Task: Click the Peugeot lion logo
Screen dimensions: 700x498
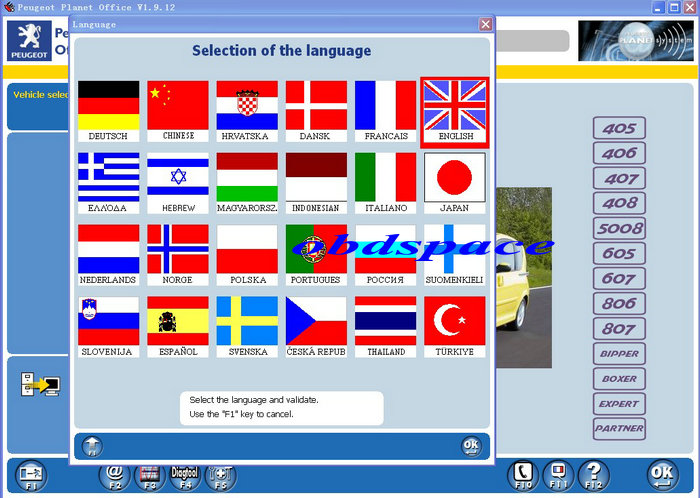Action: point(29,41)
